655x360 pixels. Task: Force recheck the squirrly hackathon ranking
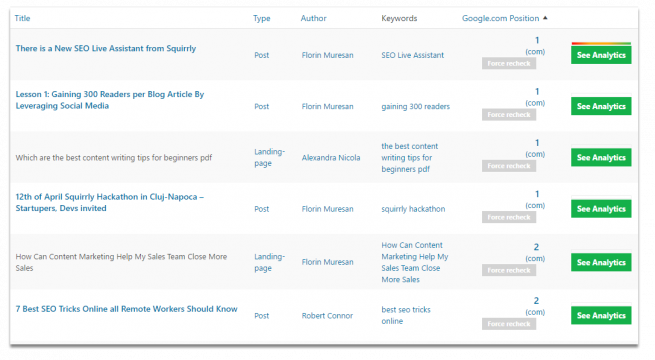click(509, 217)
